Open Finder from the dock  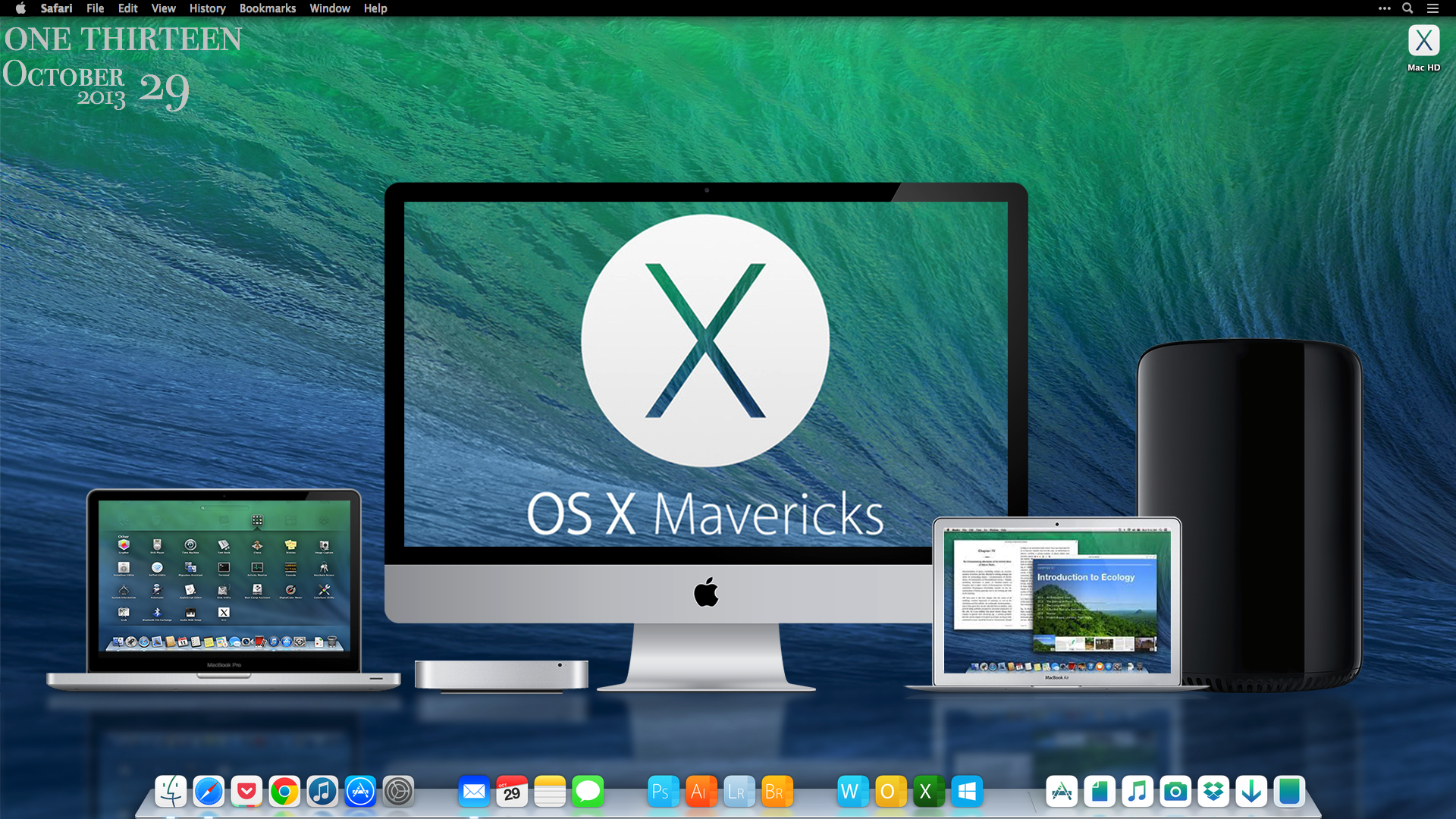click(171, 792)
